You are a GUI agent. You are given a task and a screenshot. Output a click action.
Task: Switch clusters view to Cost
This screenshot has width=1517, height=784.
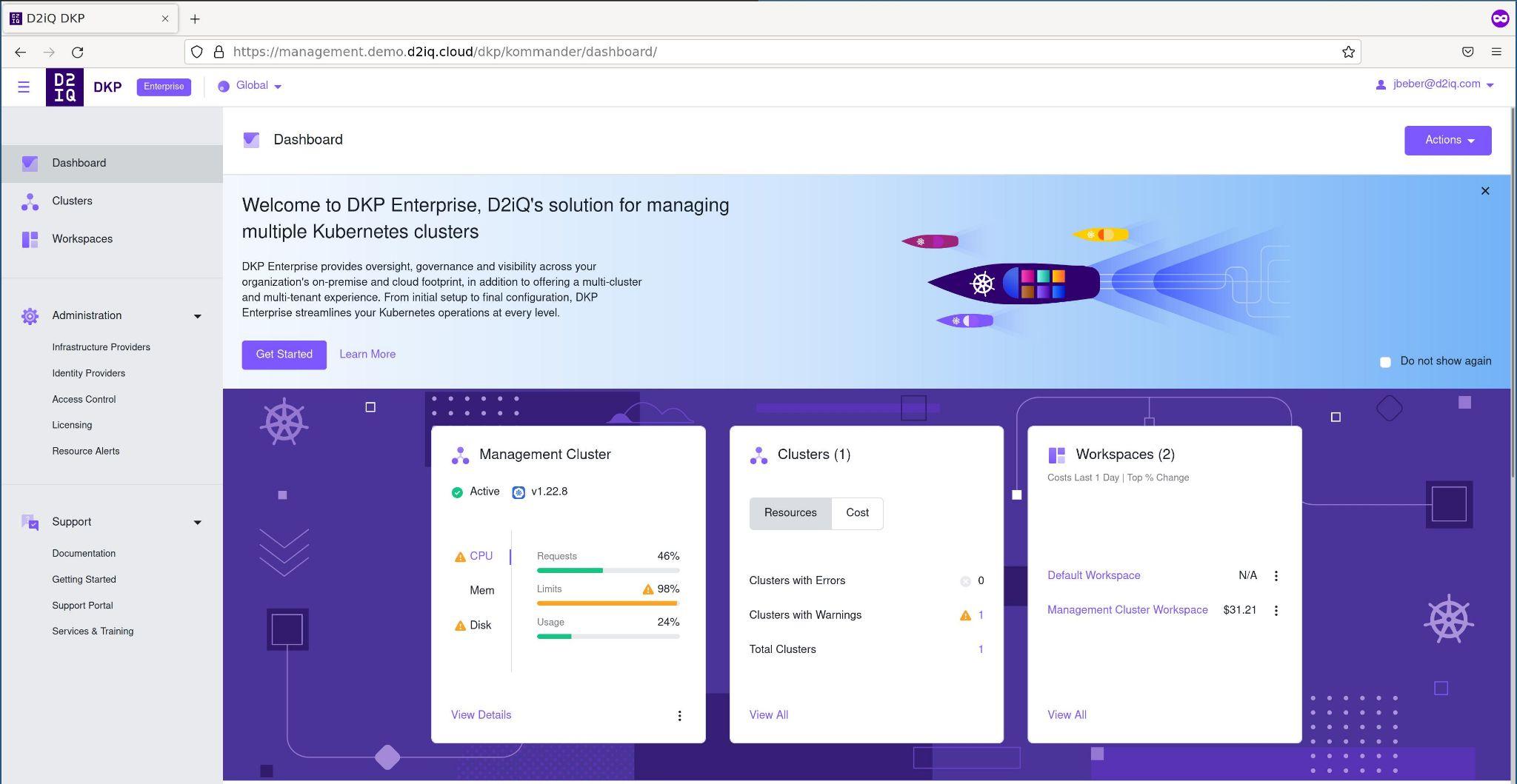(x=857, y=513)
